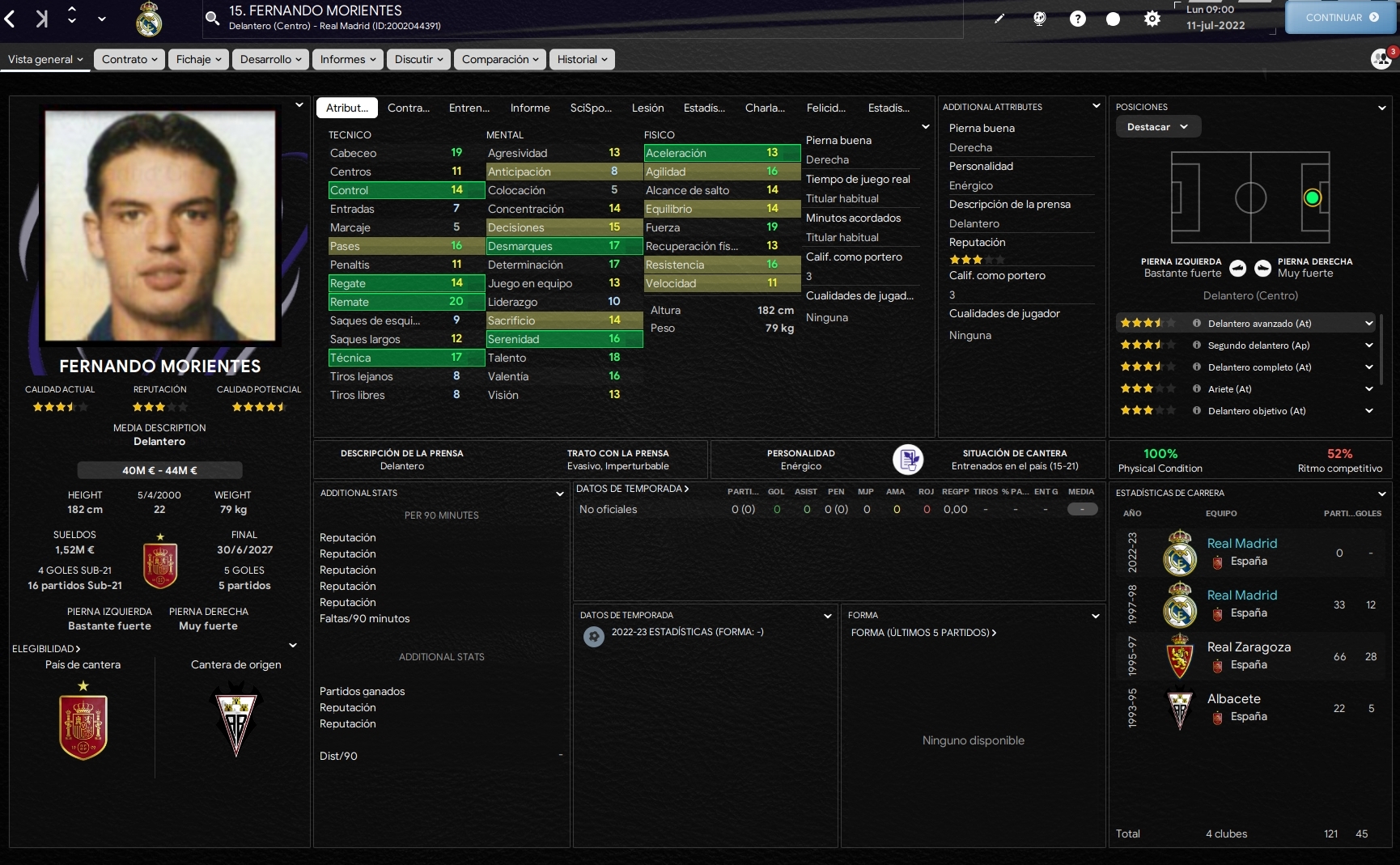Open the help question mark icon

pos(1077,19)
